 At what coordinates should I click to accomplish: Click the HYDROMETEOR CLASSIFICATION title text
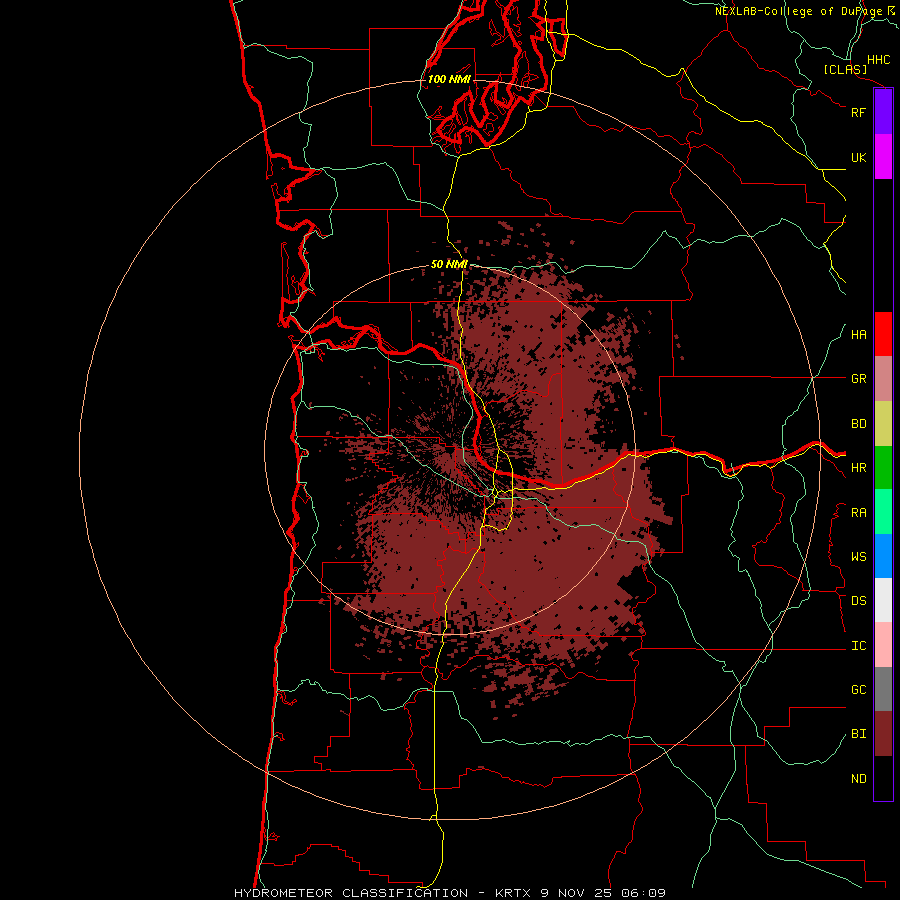click(350, 893)
